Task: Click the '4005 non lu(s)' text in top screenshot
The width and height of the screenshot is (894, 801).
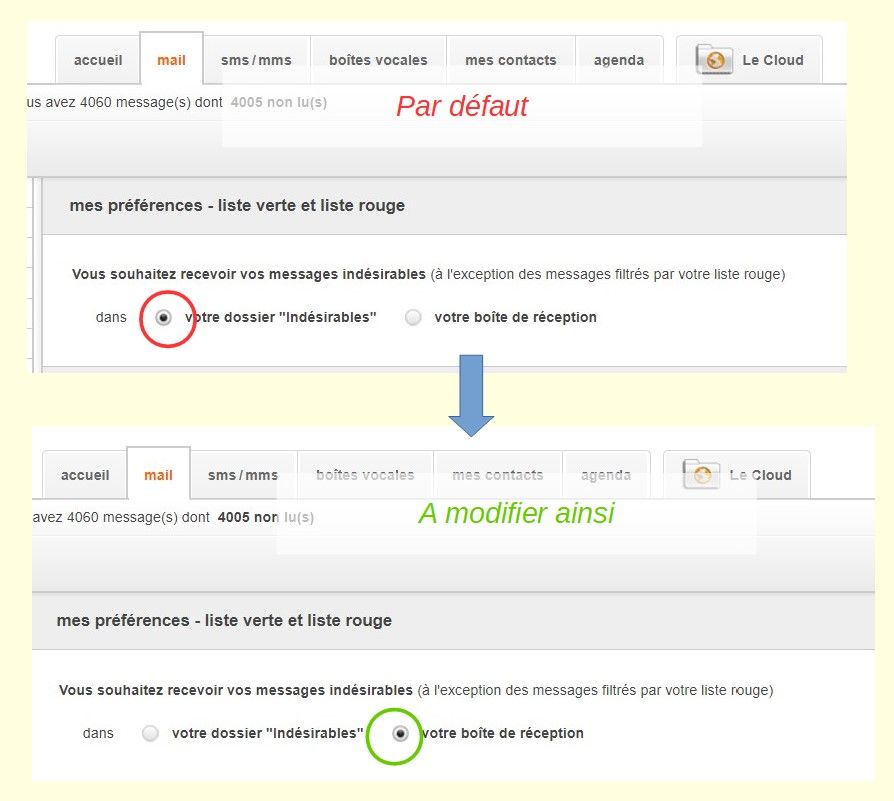Action: click(x=279, y=102)
